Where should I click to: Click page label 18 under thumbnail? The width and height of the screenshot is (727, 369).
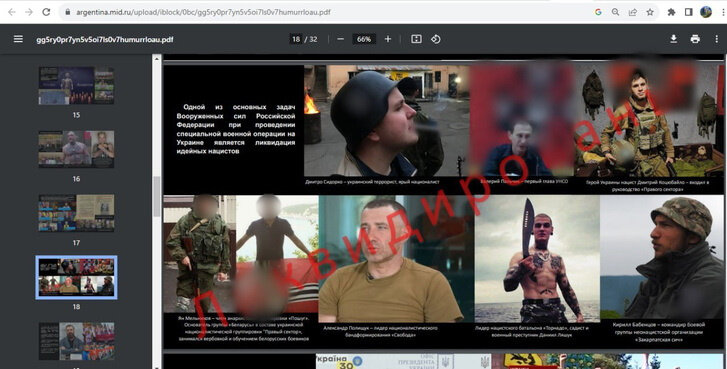77,306
